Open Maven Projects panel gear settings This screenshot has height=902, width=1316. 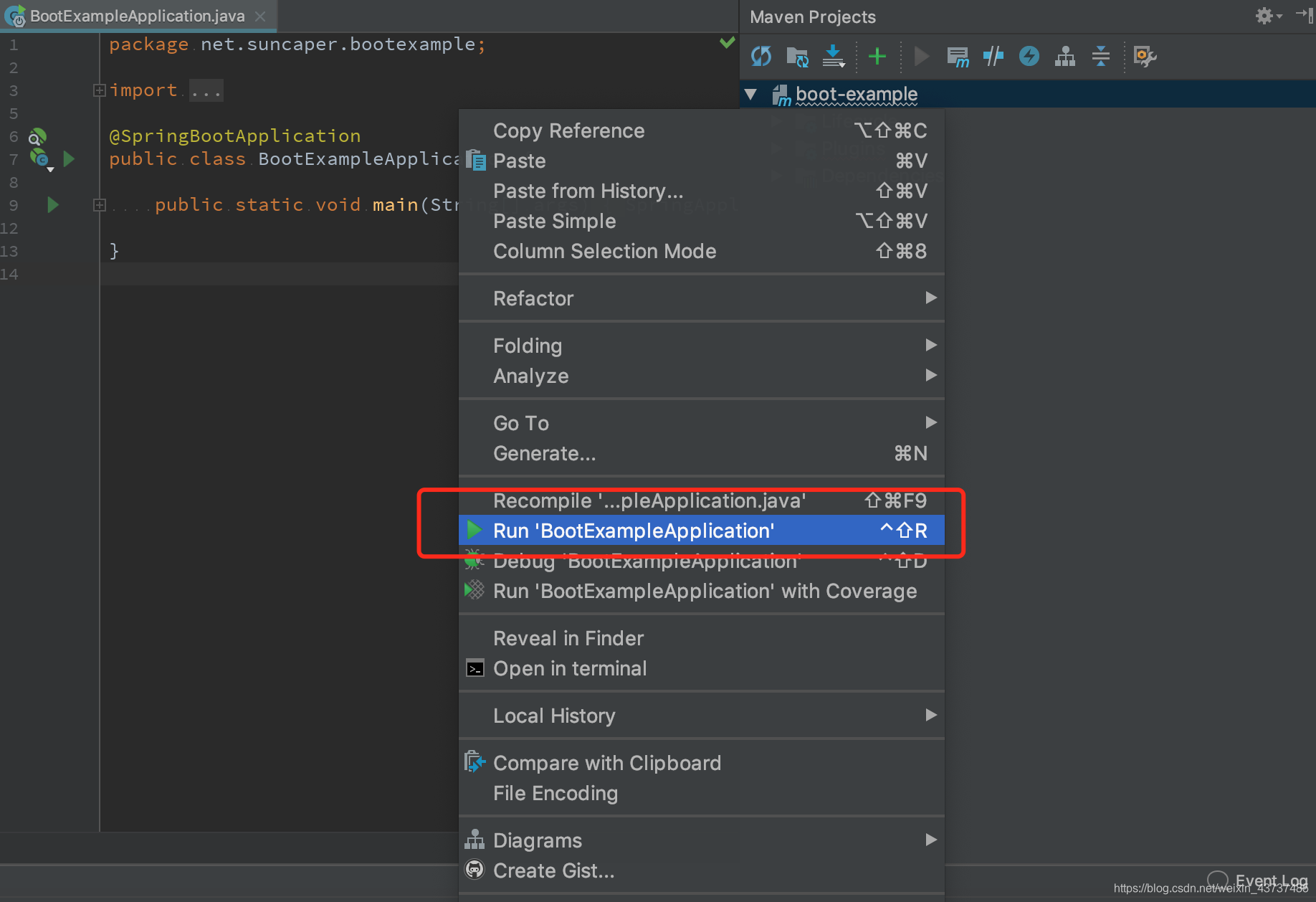(1267, 16)
